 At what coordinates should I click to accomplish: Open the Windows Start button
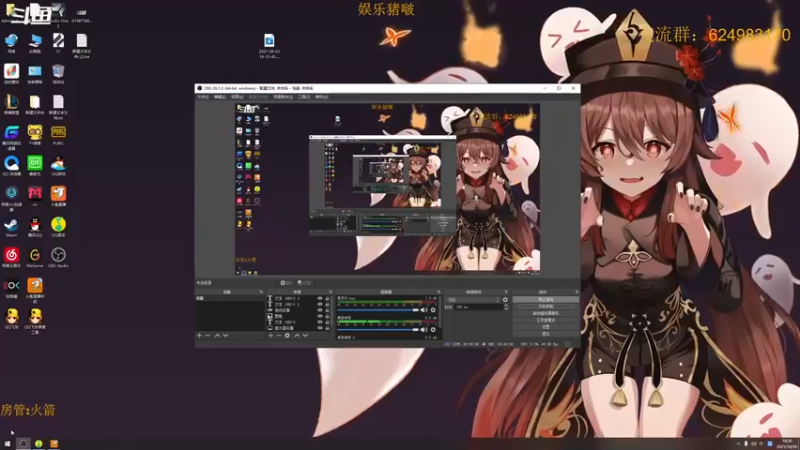click(x=7, y=444)
